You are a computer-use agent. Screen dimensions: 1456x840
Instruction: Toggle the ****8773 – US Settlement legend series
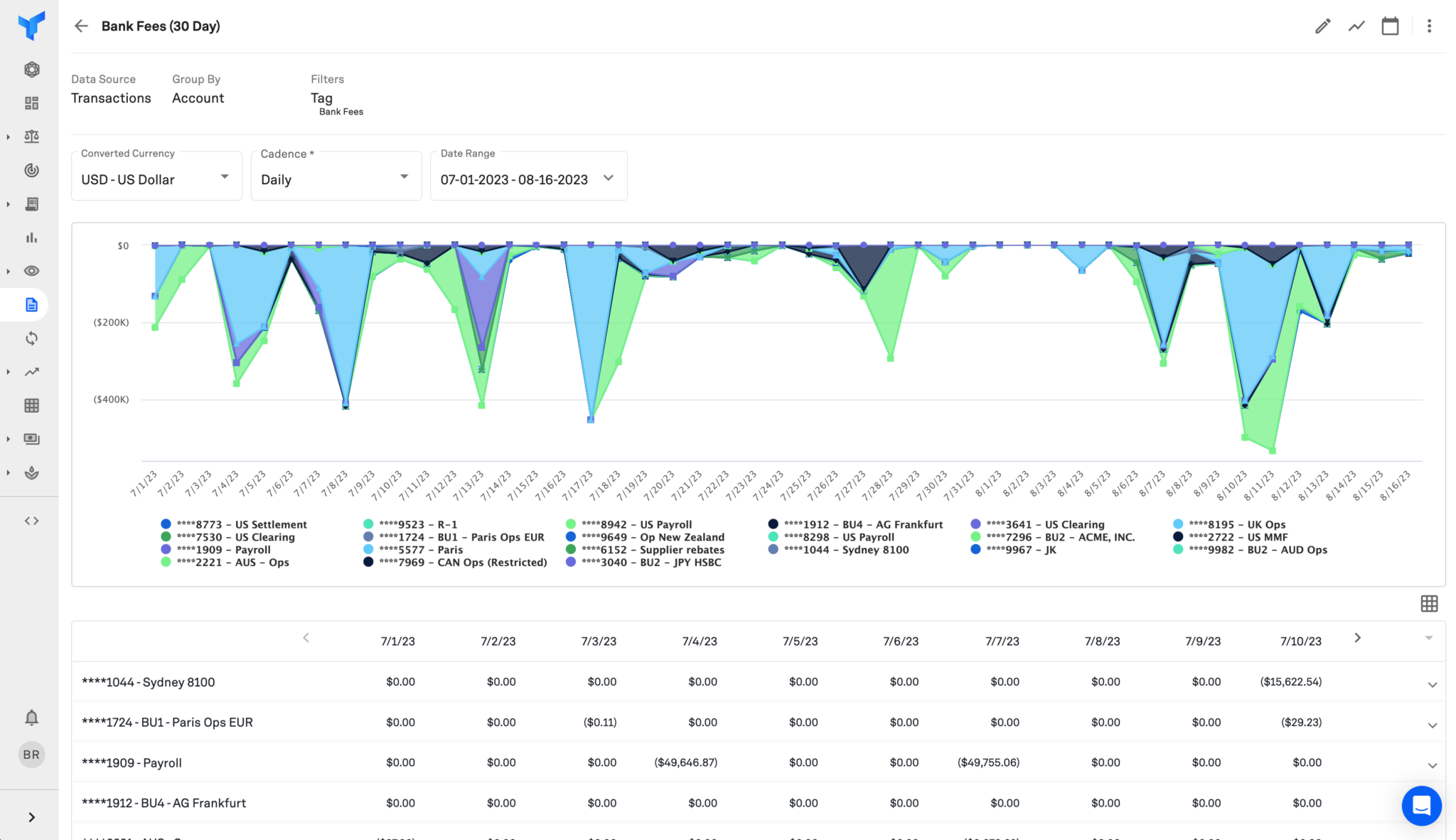pos(241,525)
